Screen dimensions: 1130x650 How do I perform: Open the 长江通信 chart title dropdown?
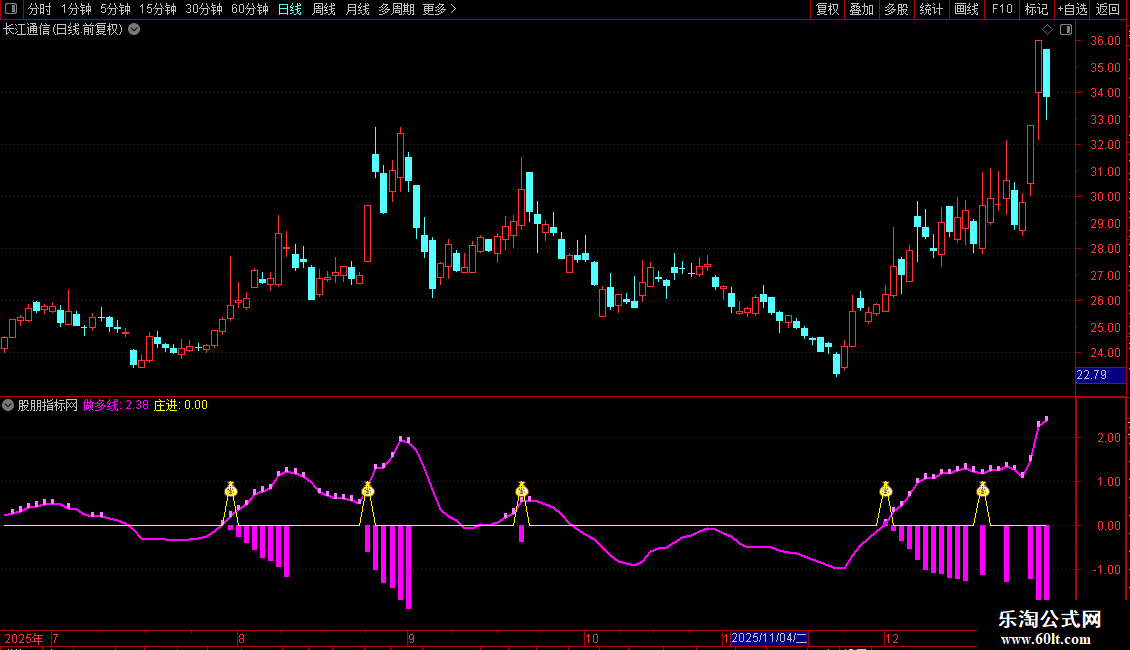pos(134,29)
